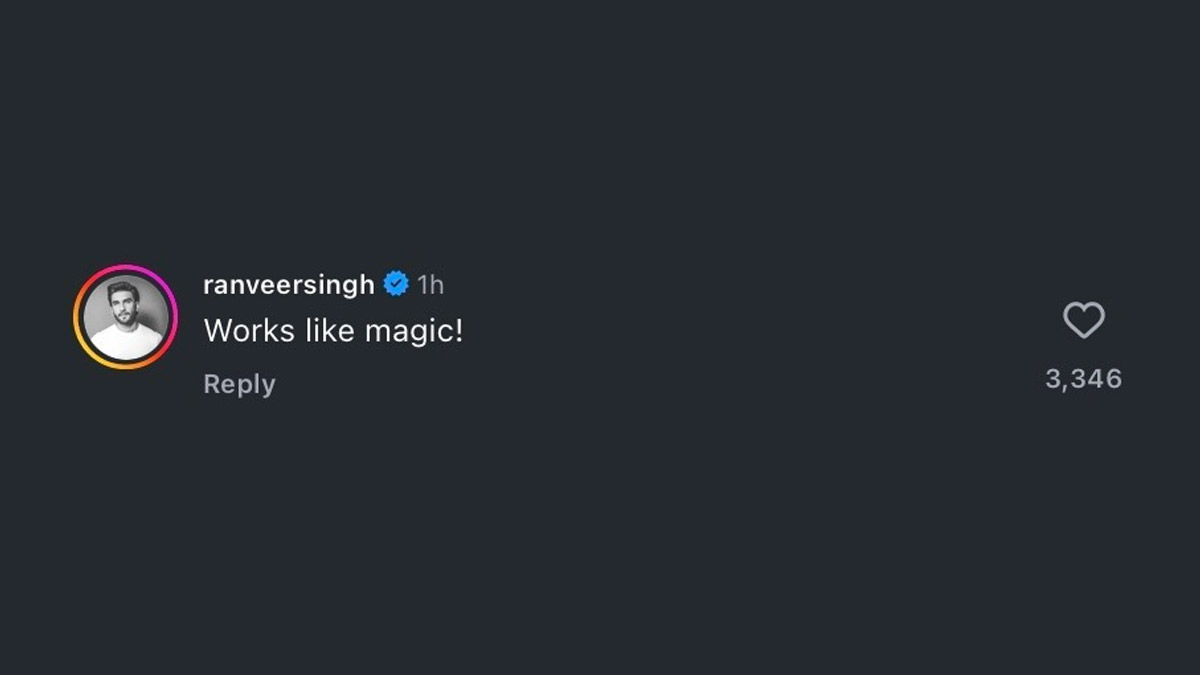1200x675 pixels.
Task: Toggle like on ranveersingh's comment
Action: tap(1083, 320)
